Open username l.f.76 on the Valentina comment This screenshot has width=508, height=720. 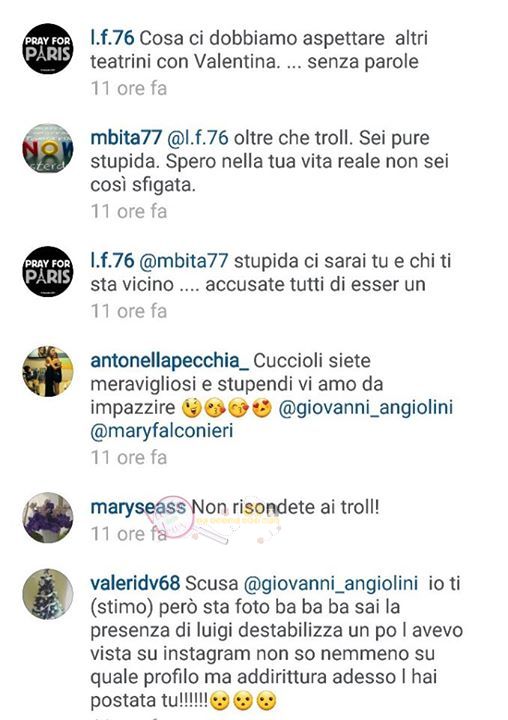[112, 38]
